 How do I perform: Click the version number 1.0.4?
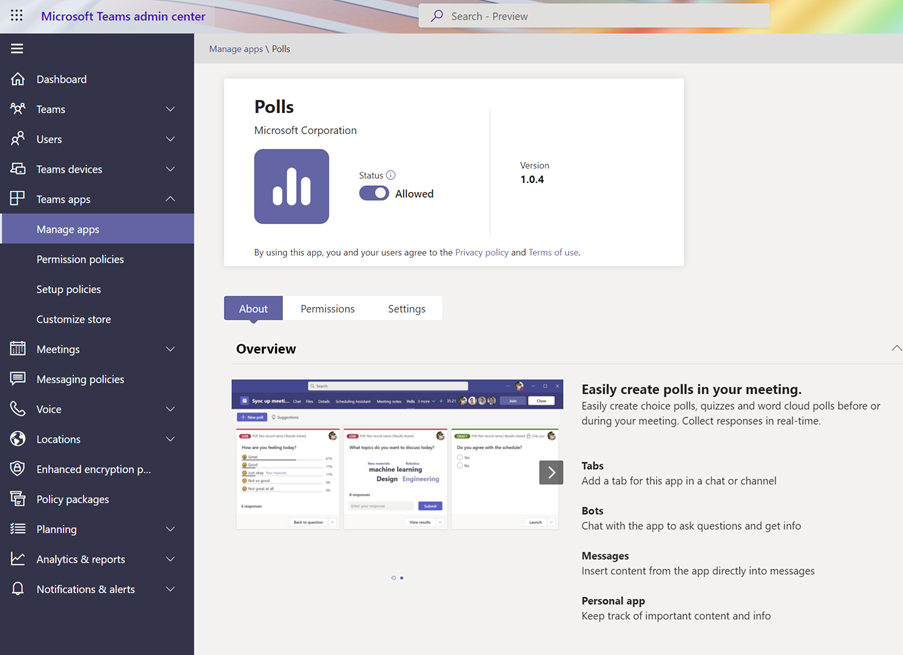click(532, 179)
